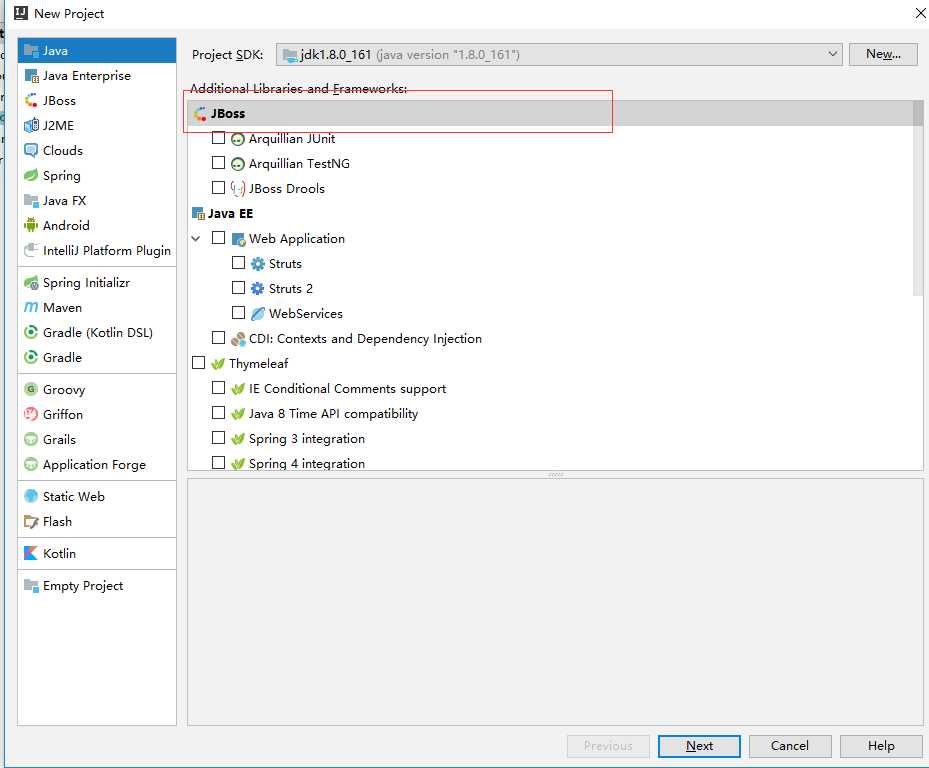929x768 pixels.
Task: Select the Java EE group header
Action: pos(550,213)
